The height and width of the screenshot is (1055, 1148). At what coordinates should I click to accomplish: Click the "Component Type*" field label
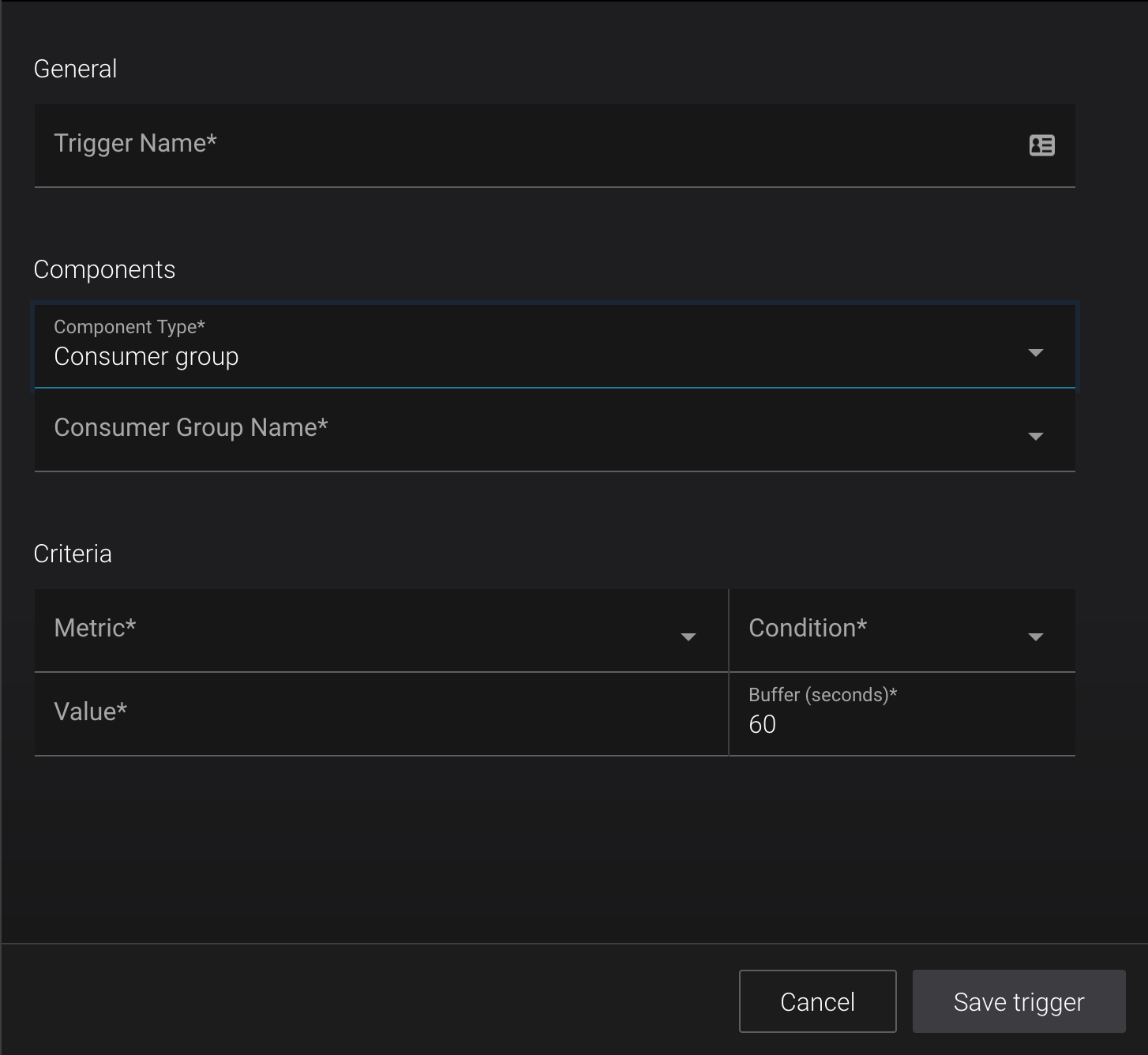[129, 327]
